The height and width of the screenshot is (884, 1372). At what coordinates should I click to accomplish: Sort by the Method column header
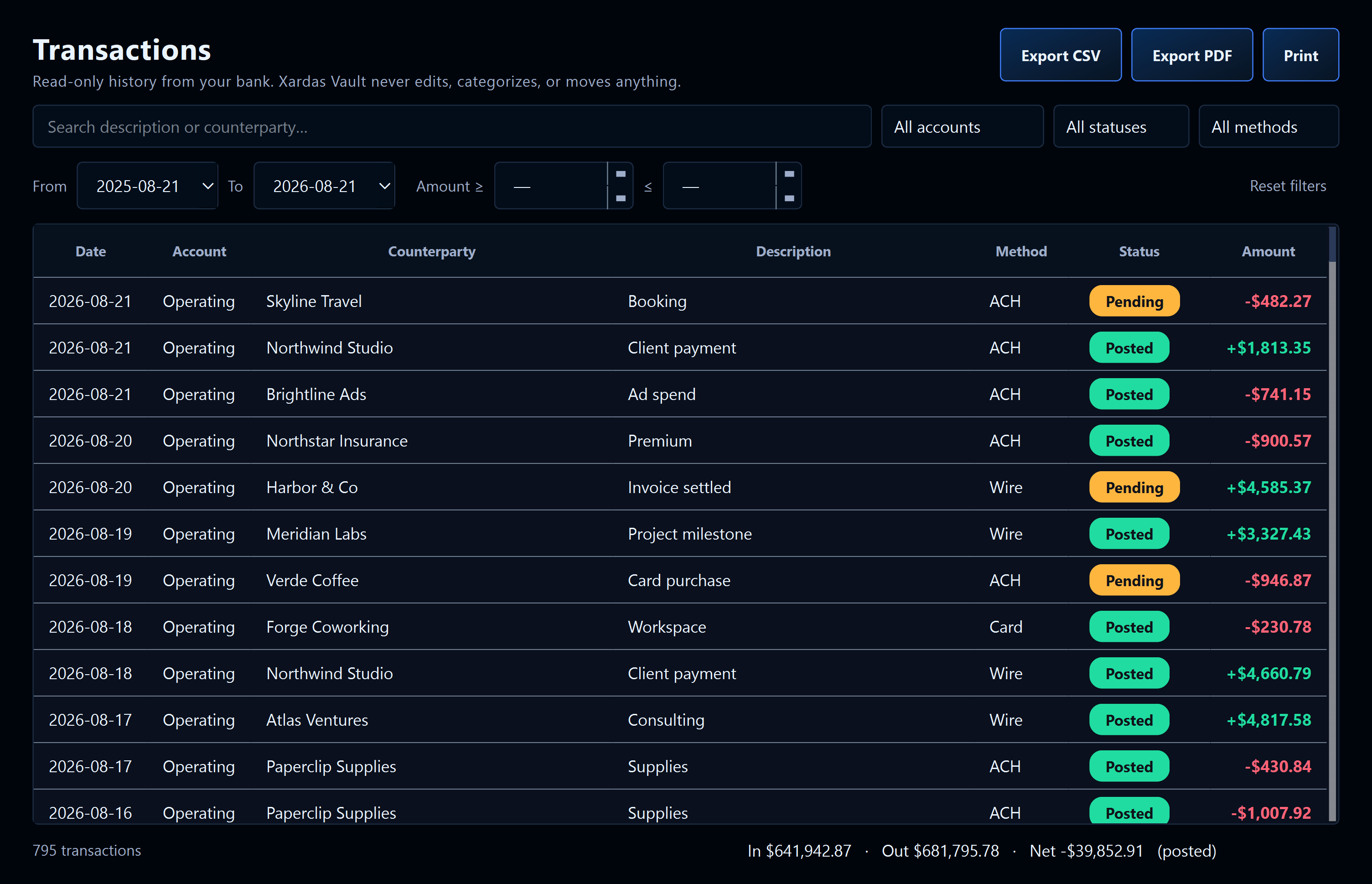point(1021,251)
